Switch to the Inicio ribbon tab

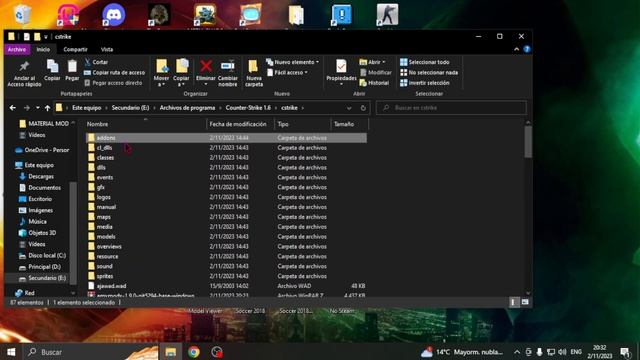click(x=43, y=49)
